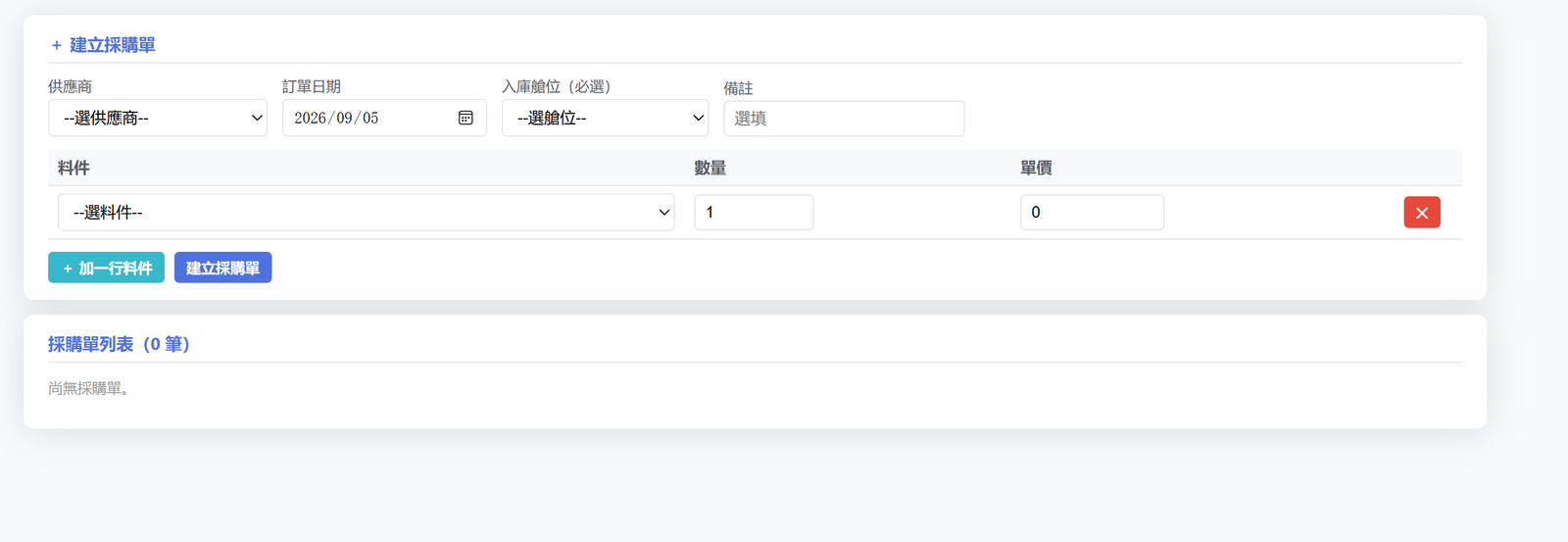Click the 單價 column header

pos(1037,168)
